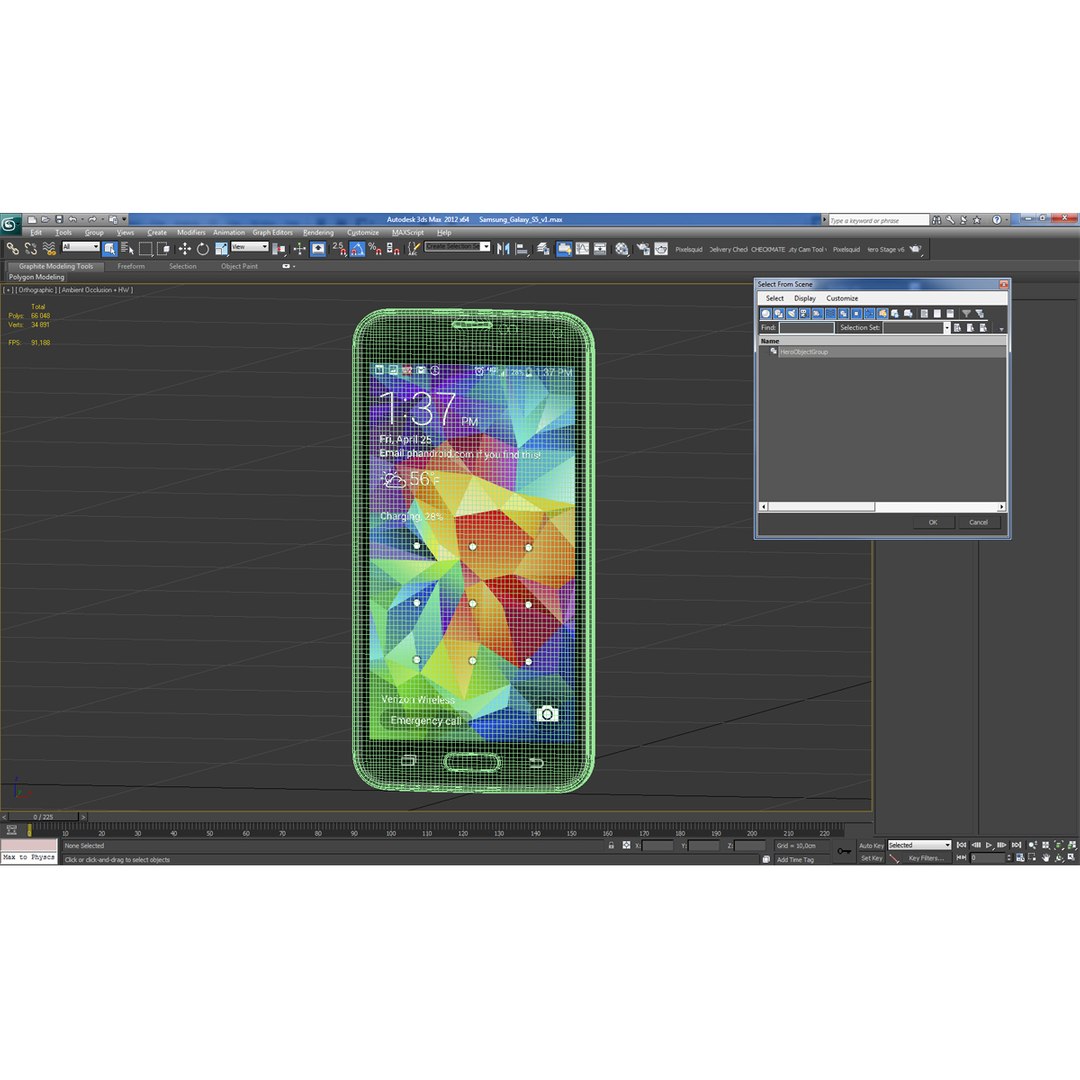Viewport: 1080px width, 1080px height.
Task: Select the Select and Rotate tool
Action: click(x=202, y=249)
